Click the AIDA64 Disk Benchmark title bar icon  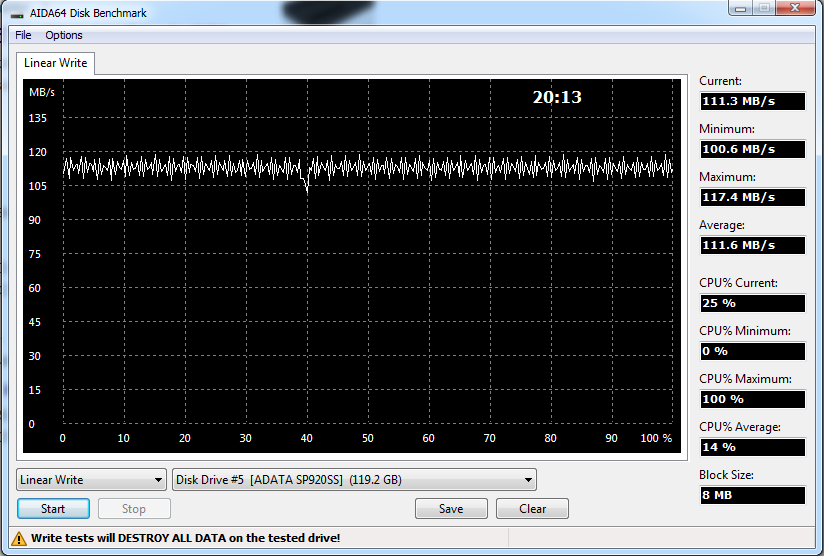click(17, 14)
